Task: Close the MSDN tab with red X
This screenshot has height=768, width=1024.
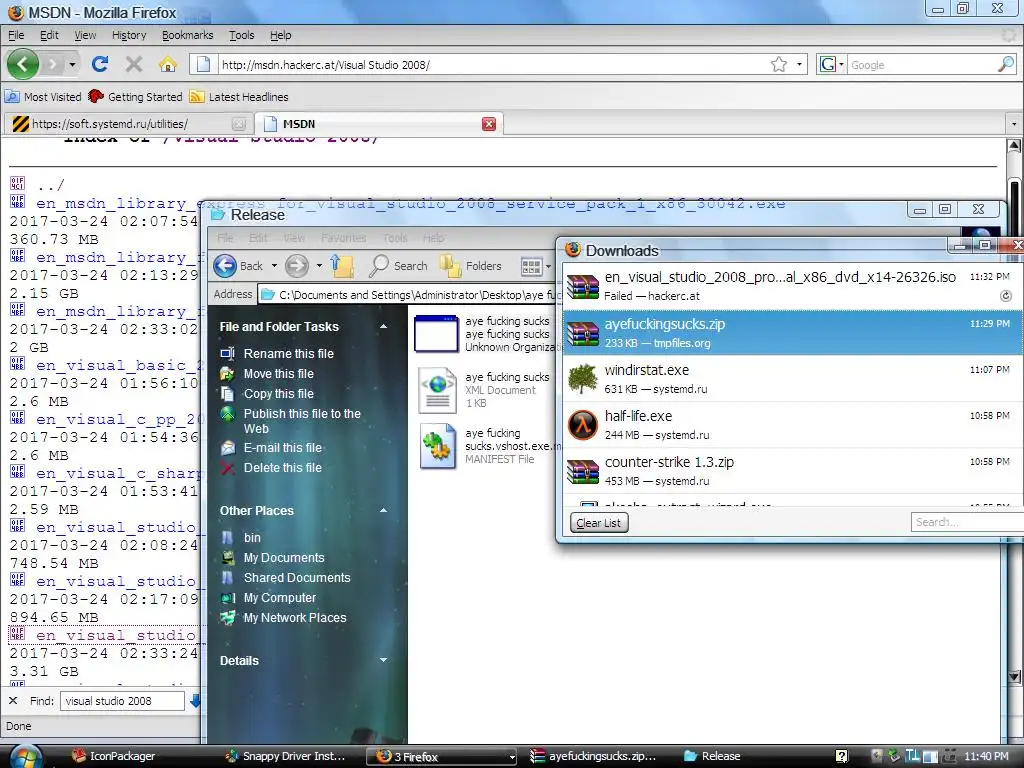Action: pyautogui.click(x=488, y=124)
